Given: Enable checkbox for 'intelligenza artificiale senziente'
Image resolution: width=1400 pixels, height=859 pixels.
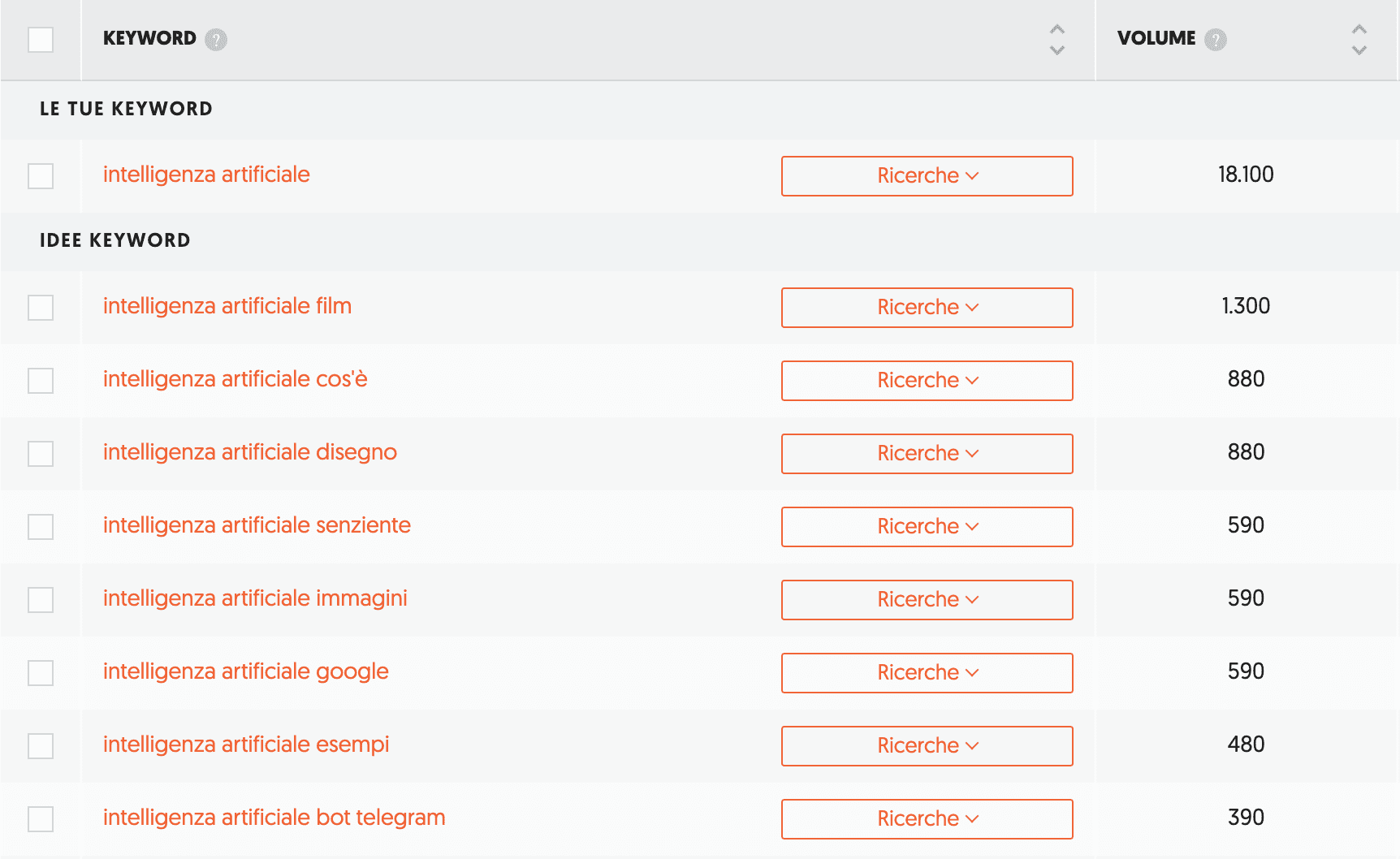Looking at the screenshot, I should click(41, 526).
